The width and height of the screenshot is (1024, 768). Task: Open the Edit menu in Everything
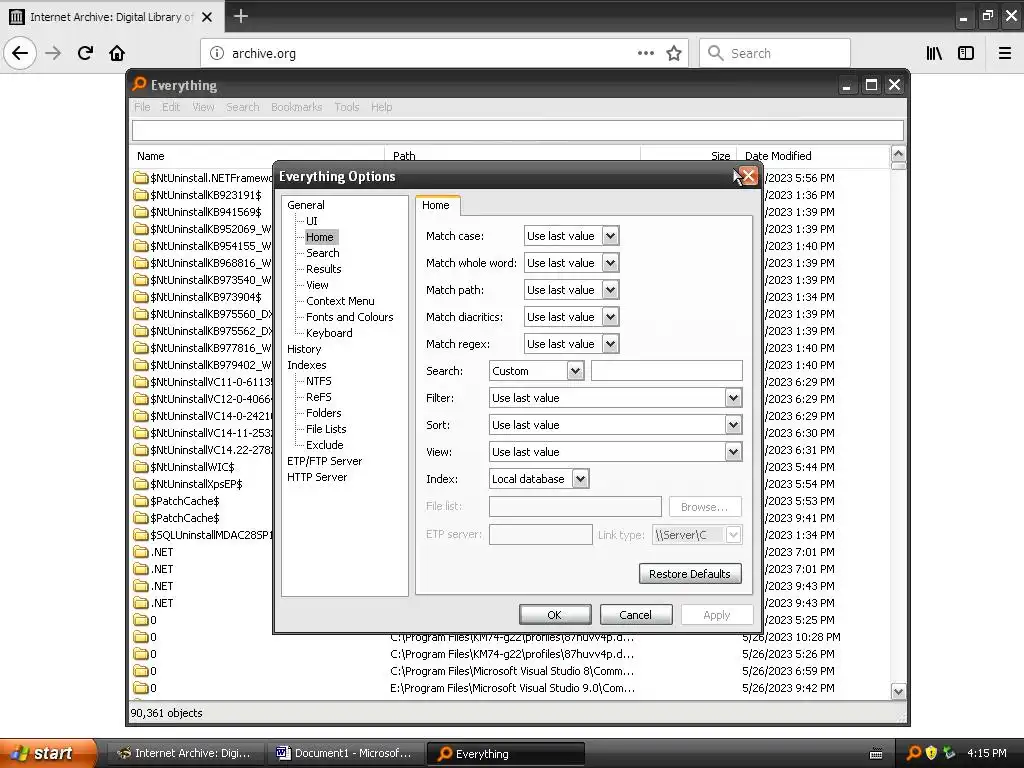coord(171,107)
